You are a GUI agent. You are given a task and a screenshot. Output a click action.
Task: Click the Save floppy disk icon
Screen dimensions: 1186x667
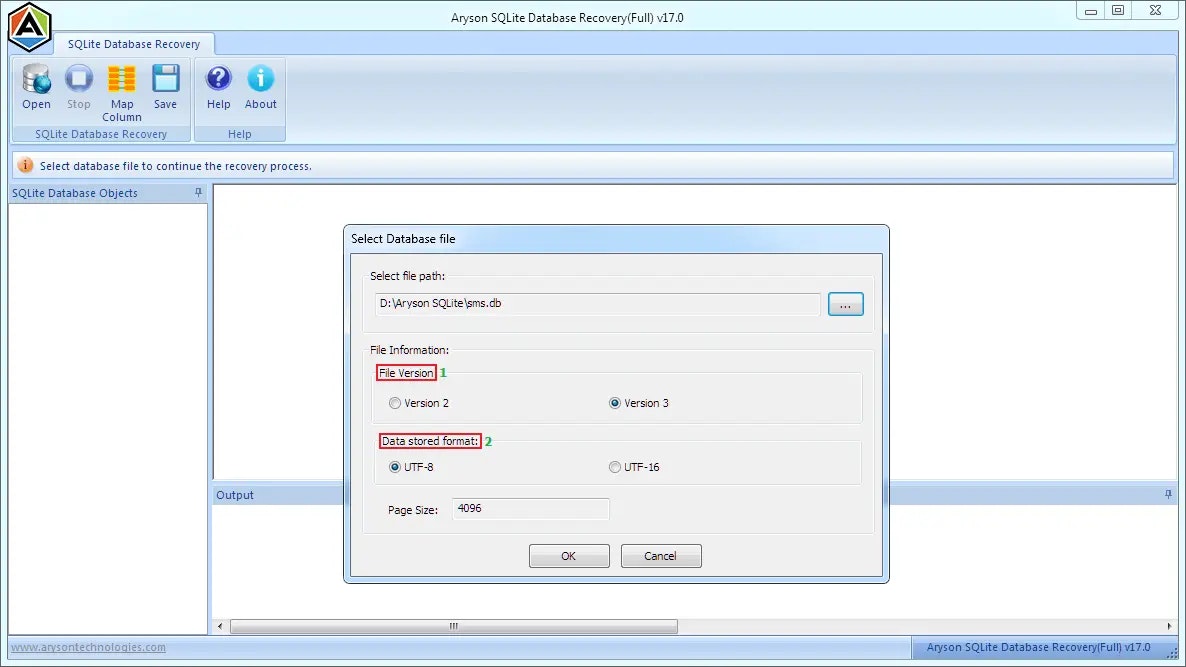(165, 79)
